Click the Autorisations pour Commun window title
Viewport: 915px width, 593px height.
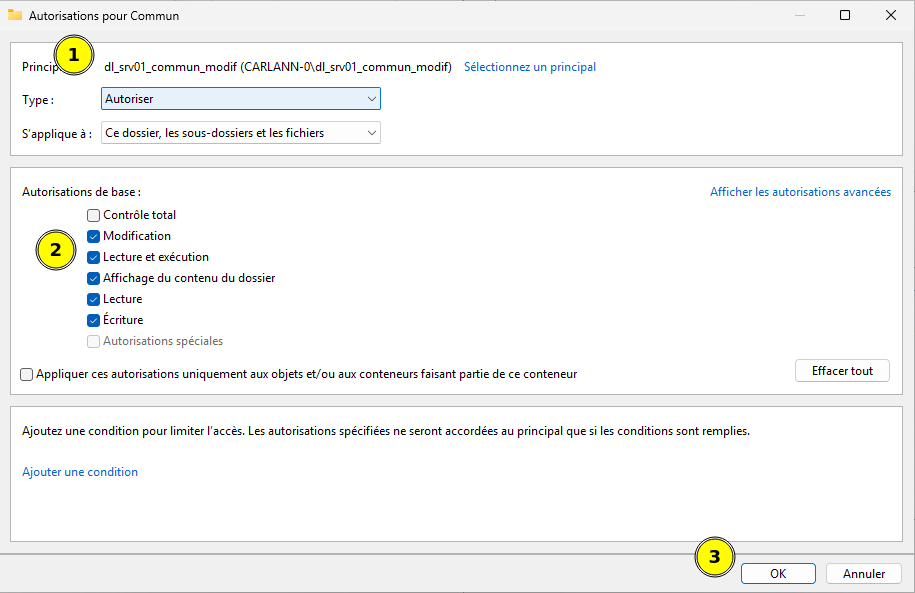tap(104, 16)
